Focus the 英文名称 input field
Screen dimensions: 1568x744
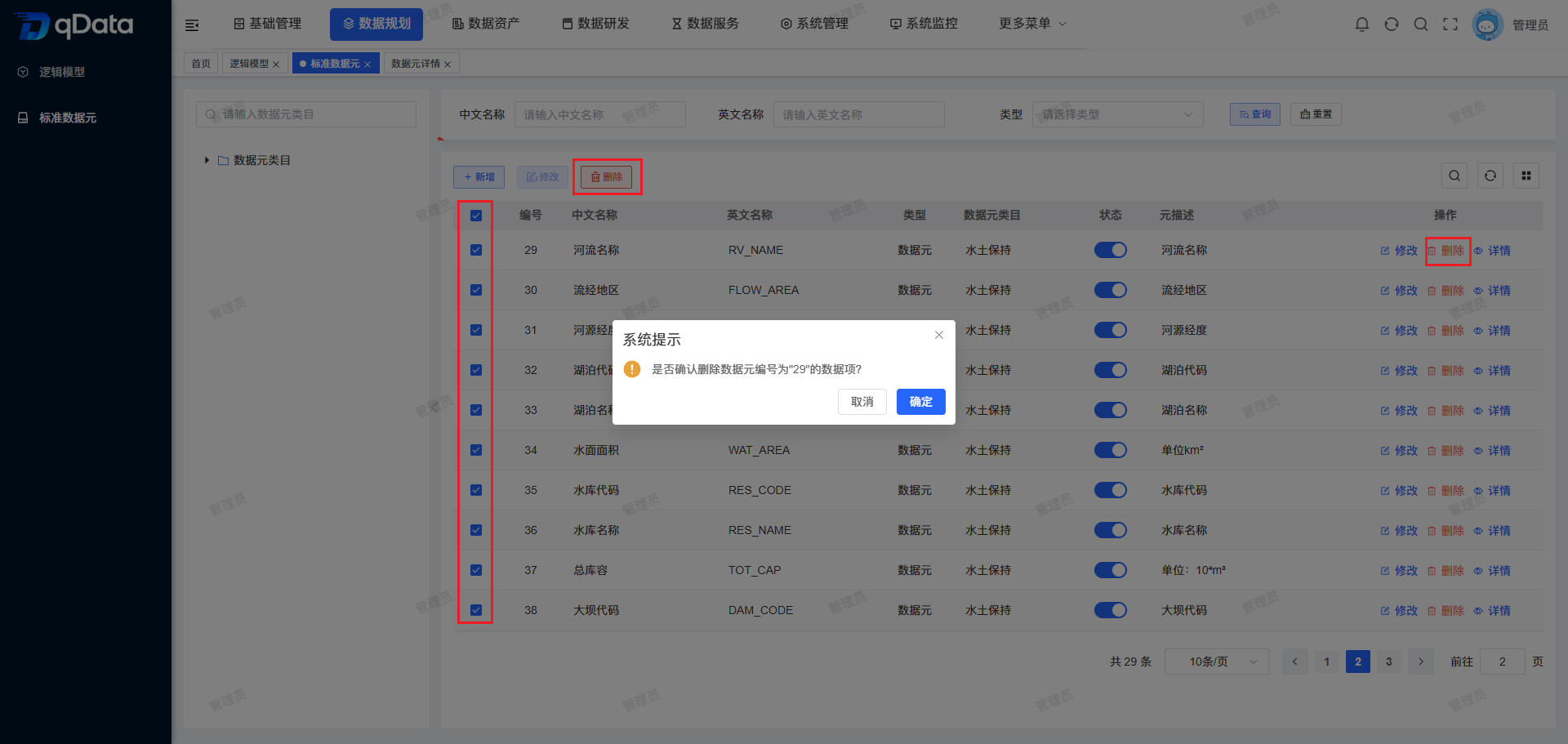tap(859, 114)
